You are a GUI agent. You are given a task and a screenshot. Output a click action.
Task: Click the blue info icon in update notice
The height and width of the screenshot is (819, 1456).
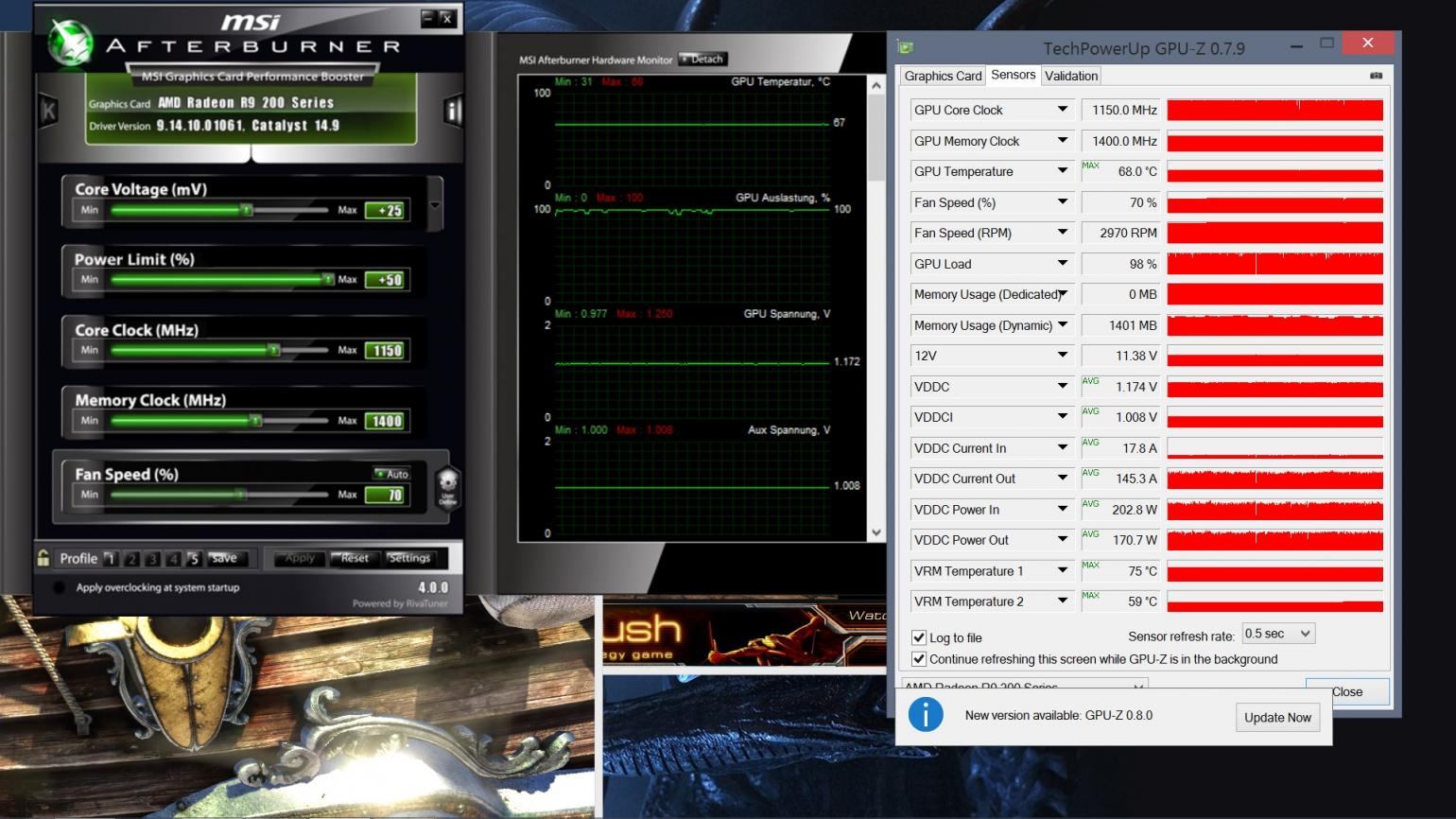pyautogui.click(x=926, y=715)
